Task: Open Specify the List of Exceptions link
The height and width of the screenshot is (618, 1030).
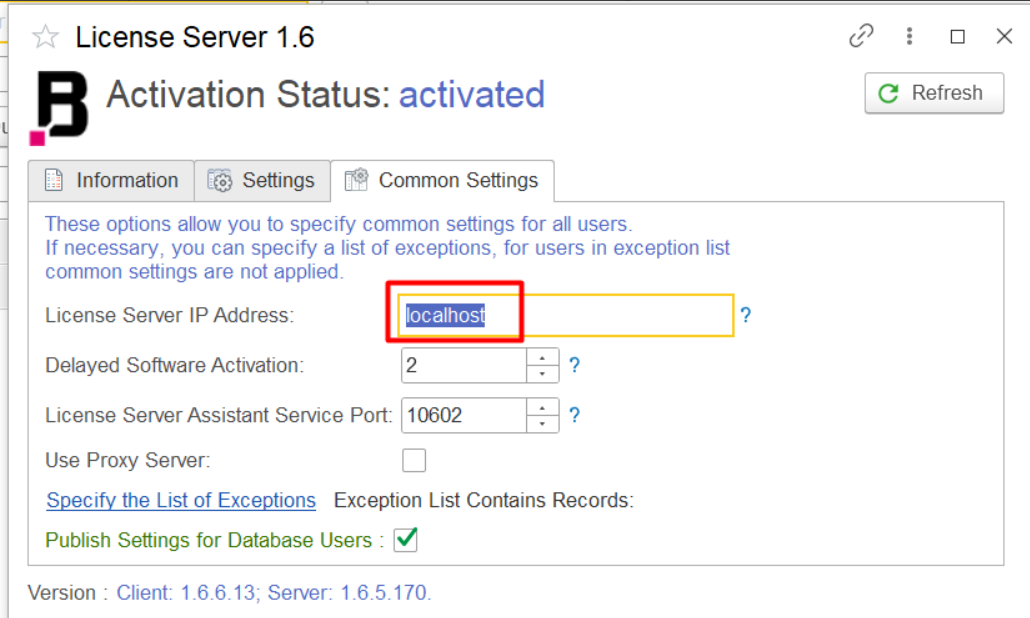Action: tap(181, 500)
